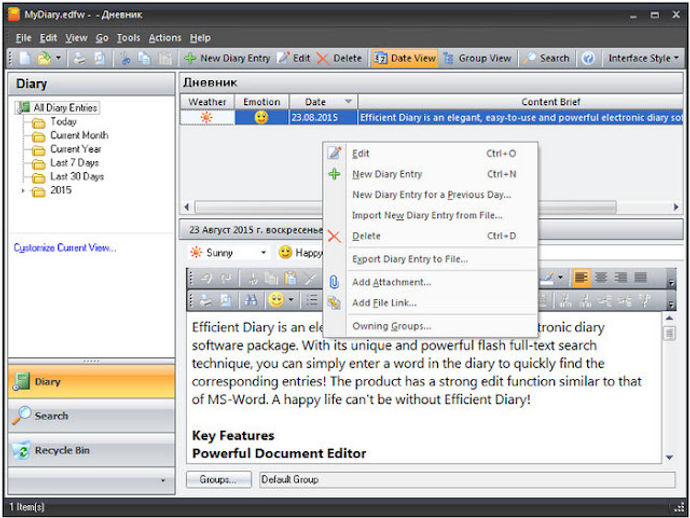
Task: Toggle align right formatting
Action: tap(621, 278)
